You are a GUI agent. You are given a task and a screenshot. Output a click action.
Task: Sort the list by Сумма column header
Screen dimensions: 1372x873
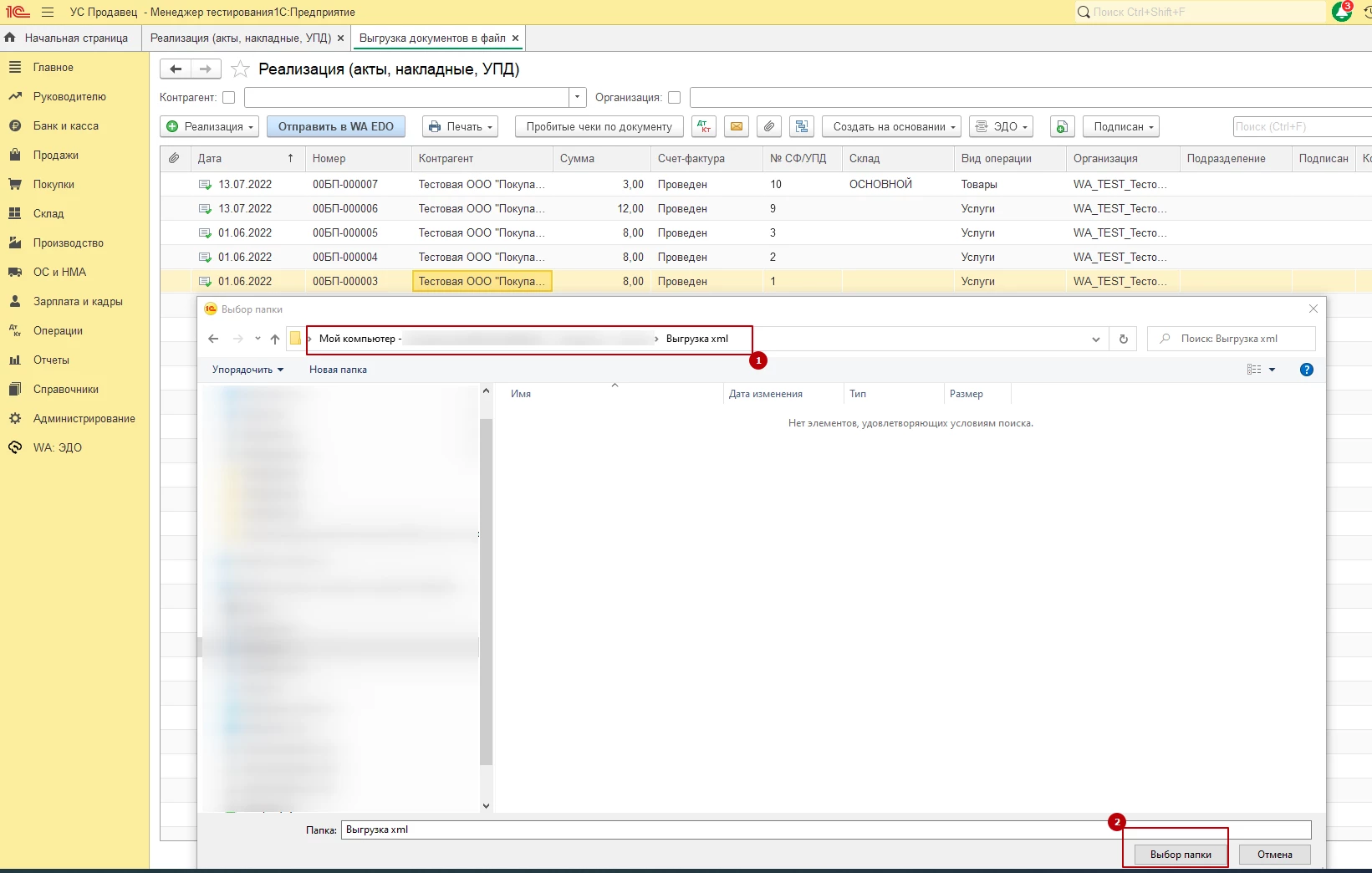click(x=602, y=158)
